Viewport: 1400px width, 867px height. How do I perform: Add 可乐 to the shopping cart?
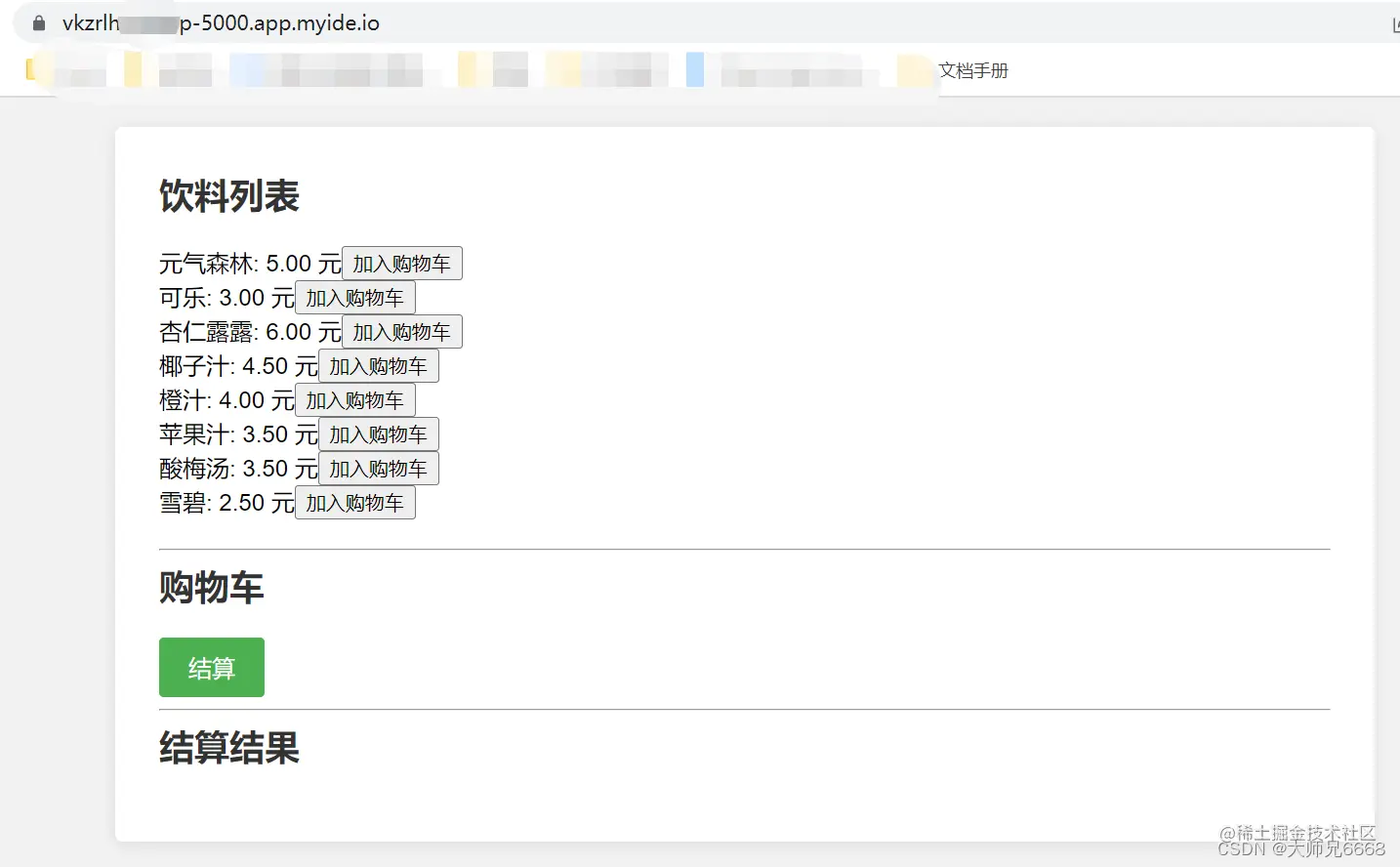point(354,297)
